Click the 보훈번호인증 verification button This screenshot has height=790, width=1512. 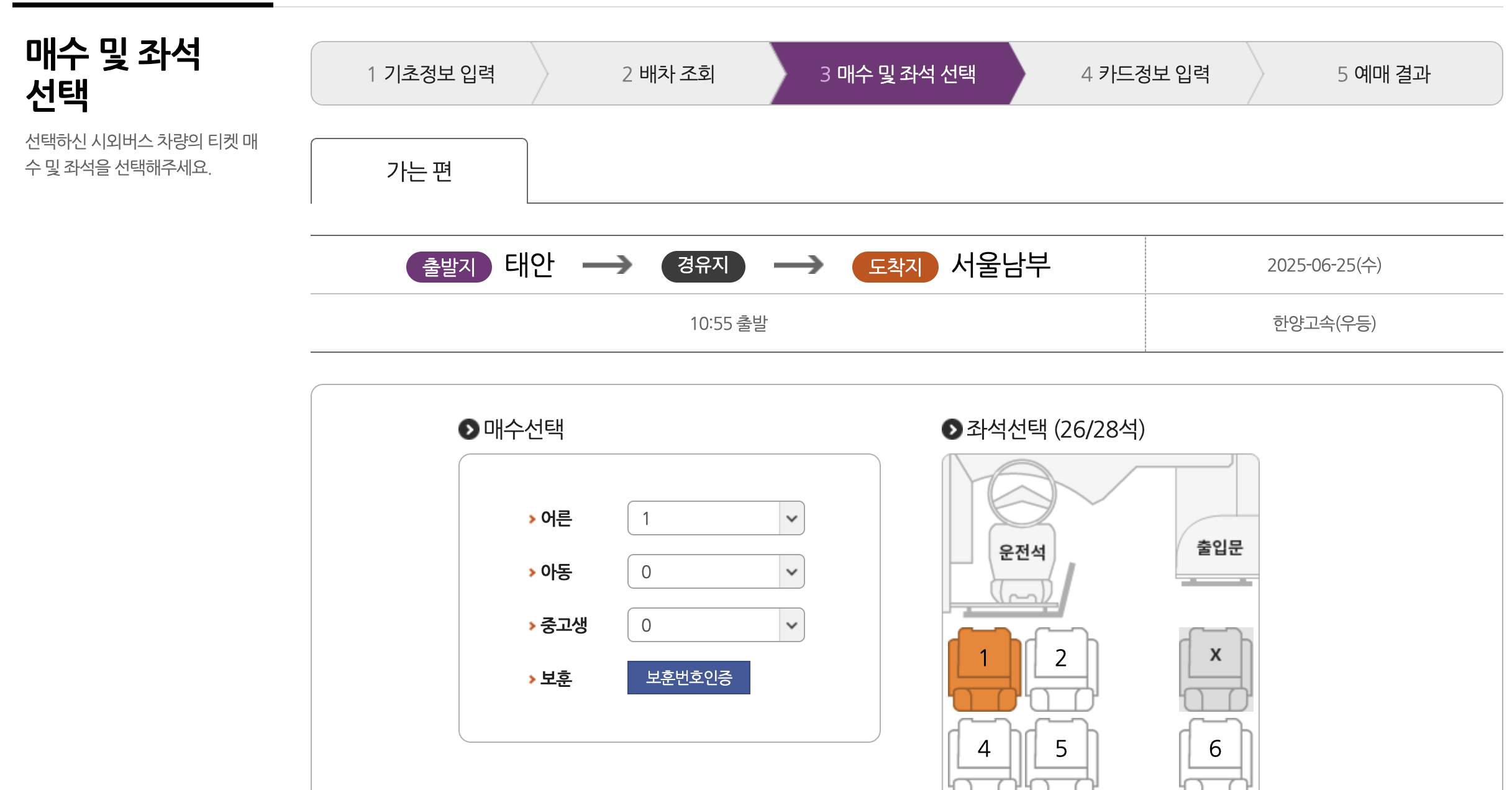tap(688, 678)
